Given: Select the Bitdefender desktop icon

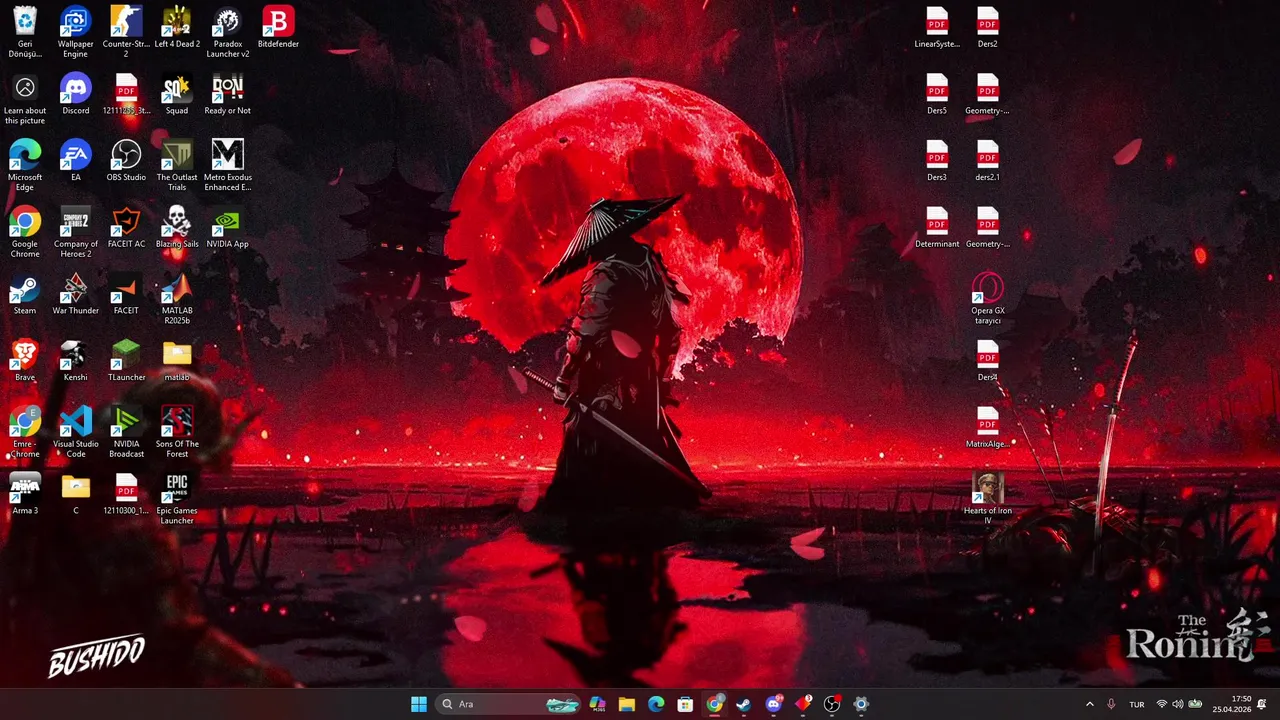Looking at the screenshot, I should coord(278,28).
